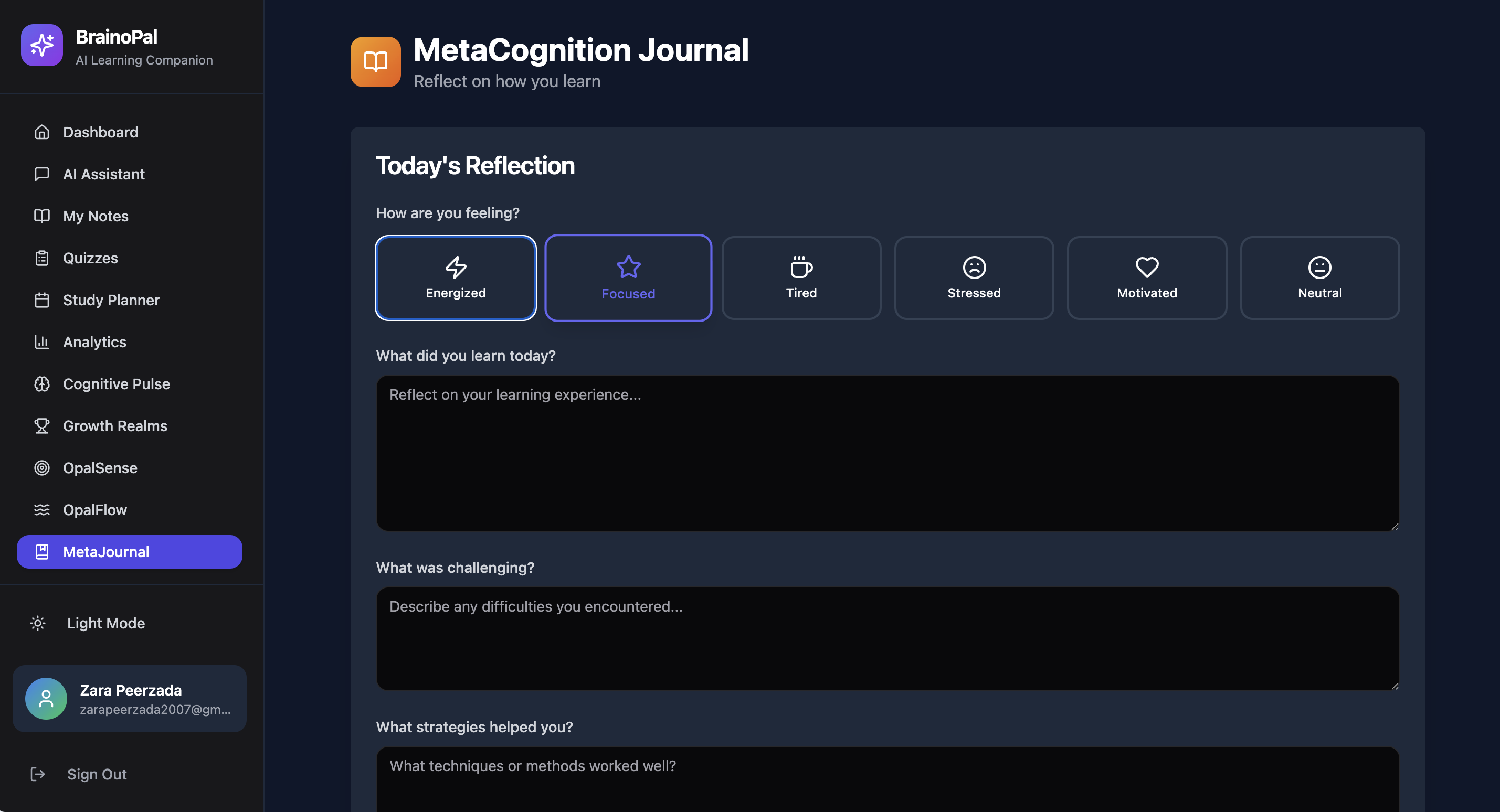Click the Cognitive Pulse brain icon
The width and height of the screenshot is (1500, 812).
(42, 383)
